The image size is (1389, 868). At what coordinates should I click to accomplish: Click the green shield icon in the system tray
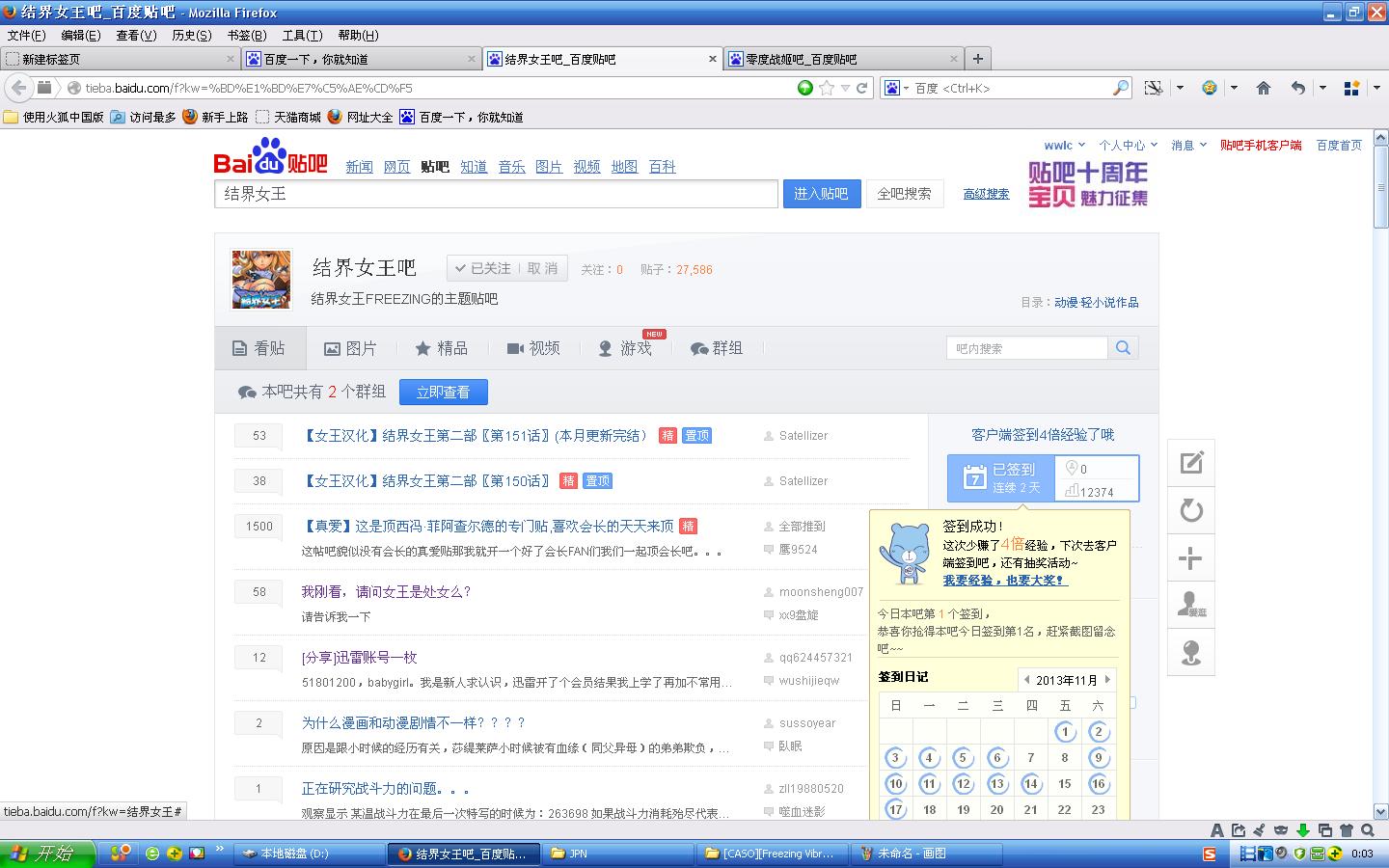pyautogui.click(x=1299, y=854)
